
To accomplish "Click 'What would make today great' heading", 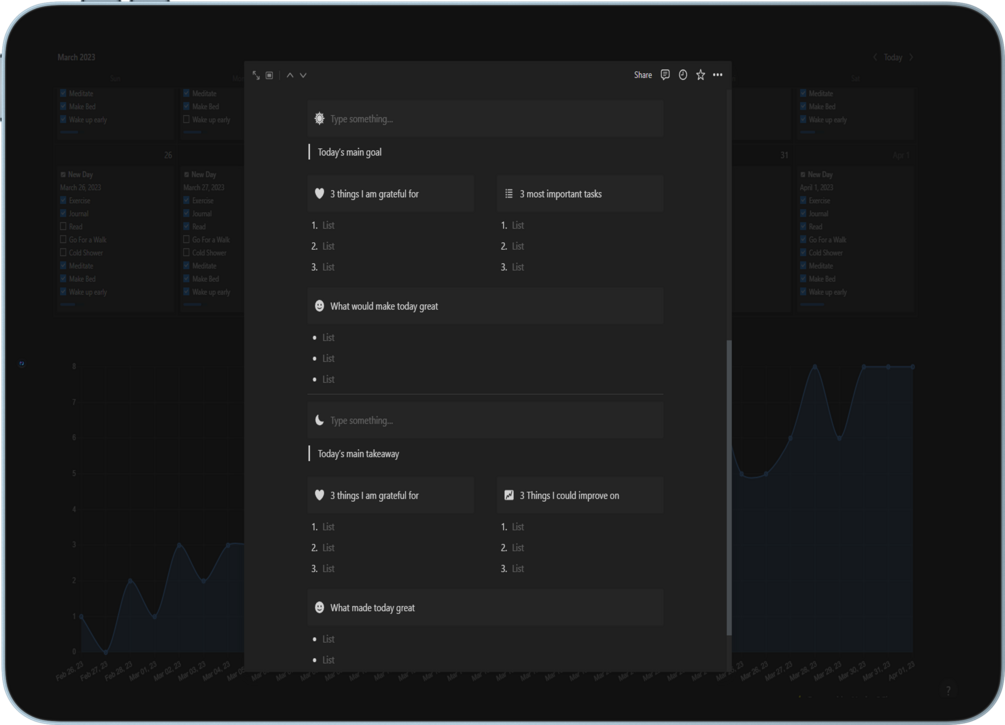I will [384, 306].
